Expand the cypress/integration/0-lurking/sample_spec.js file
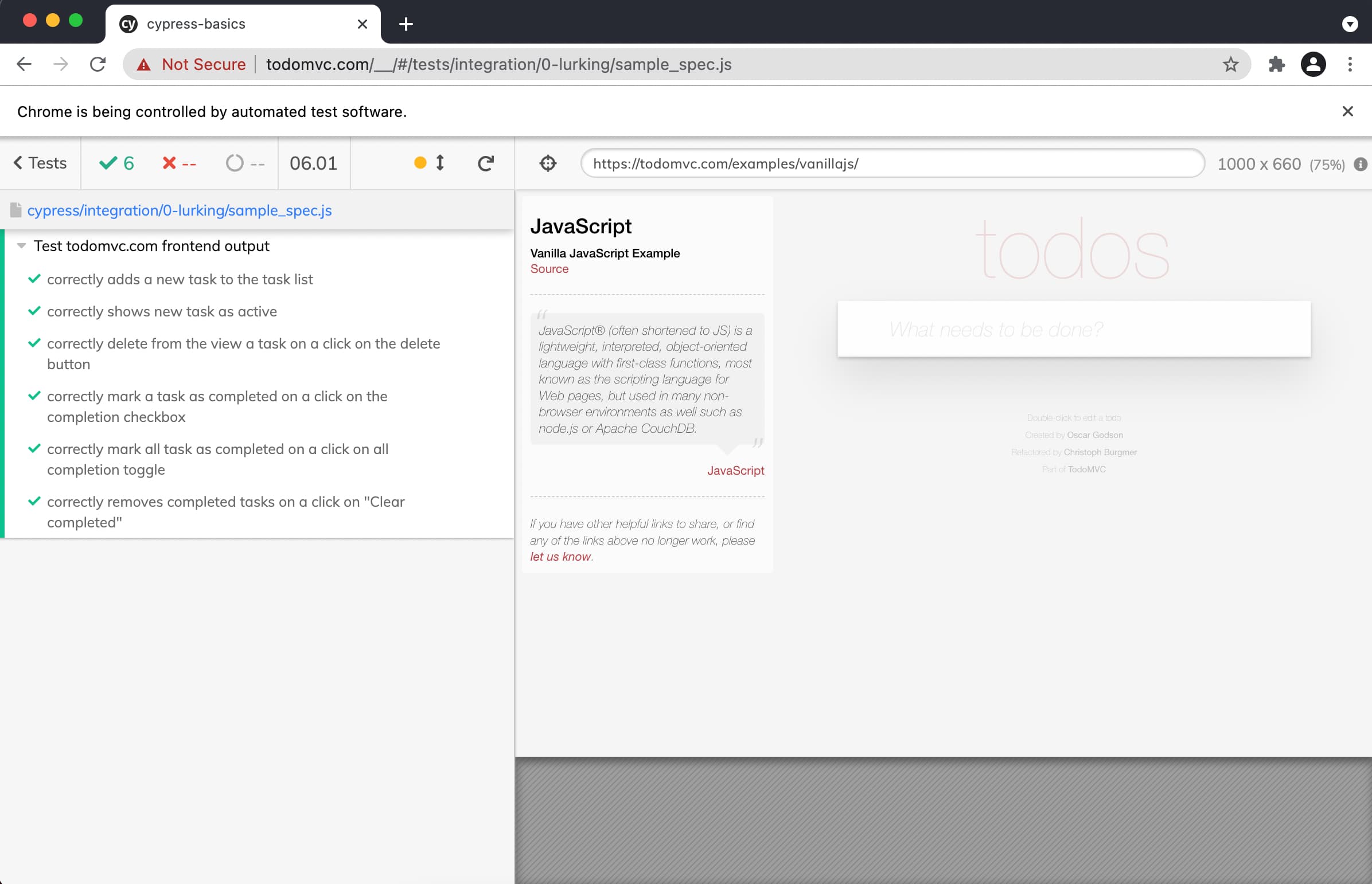1372x884 pixels. click(x=181, y=209)
